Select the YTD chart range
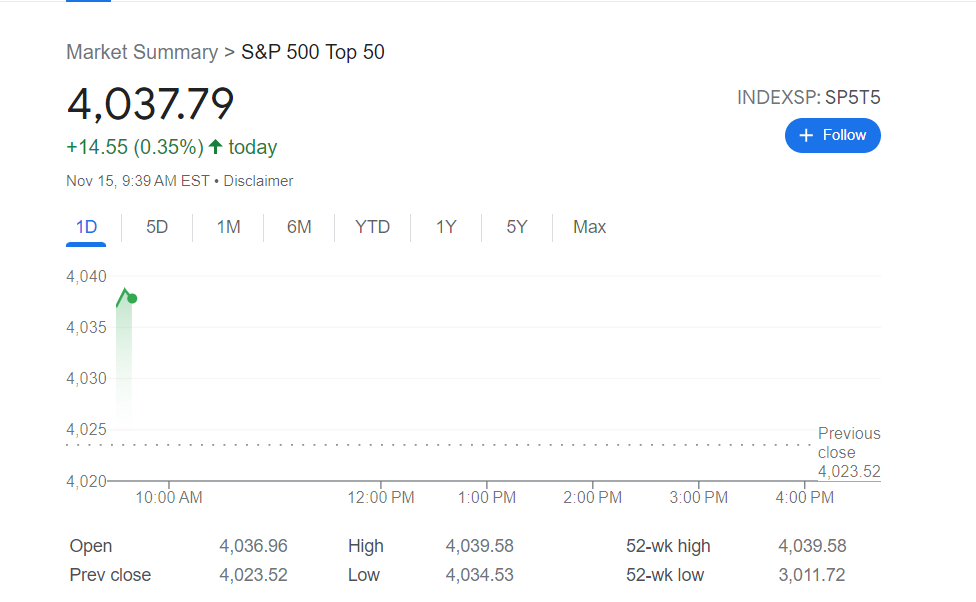976x602 pixels. [x=372, y=227]
